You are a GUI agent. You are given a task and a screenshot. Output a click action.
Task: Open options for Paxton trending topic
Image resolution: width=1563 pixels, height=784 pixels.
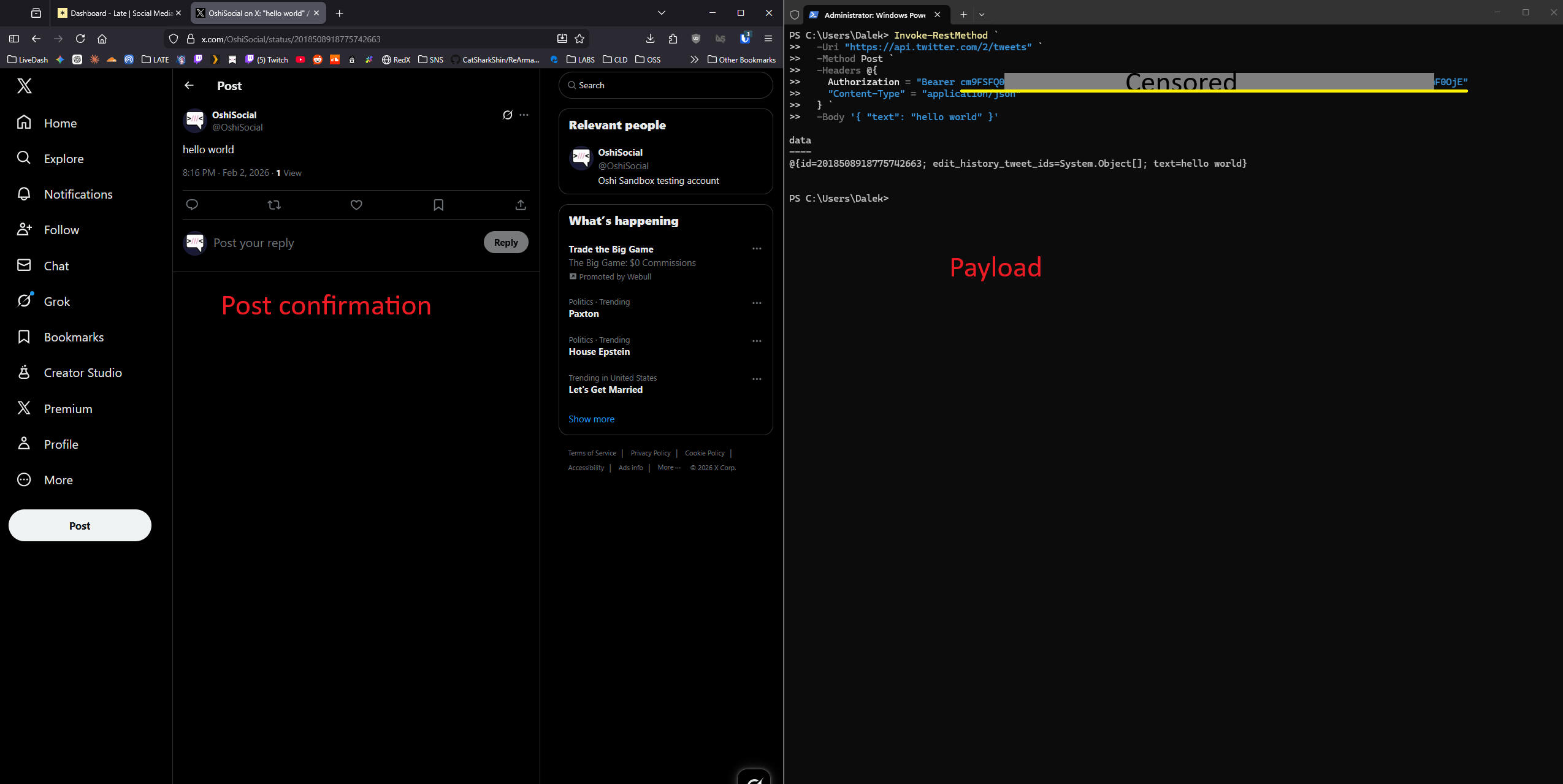(757, 303)
